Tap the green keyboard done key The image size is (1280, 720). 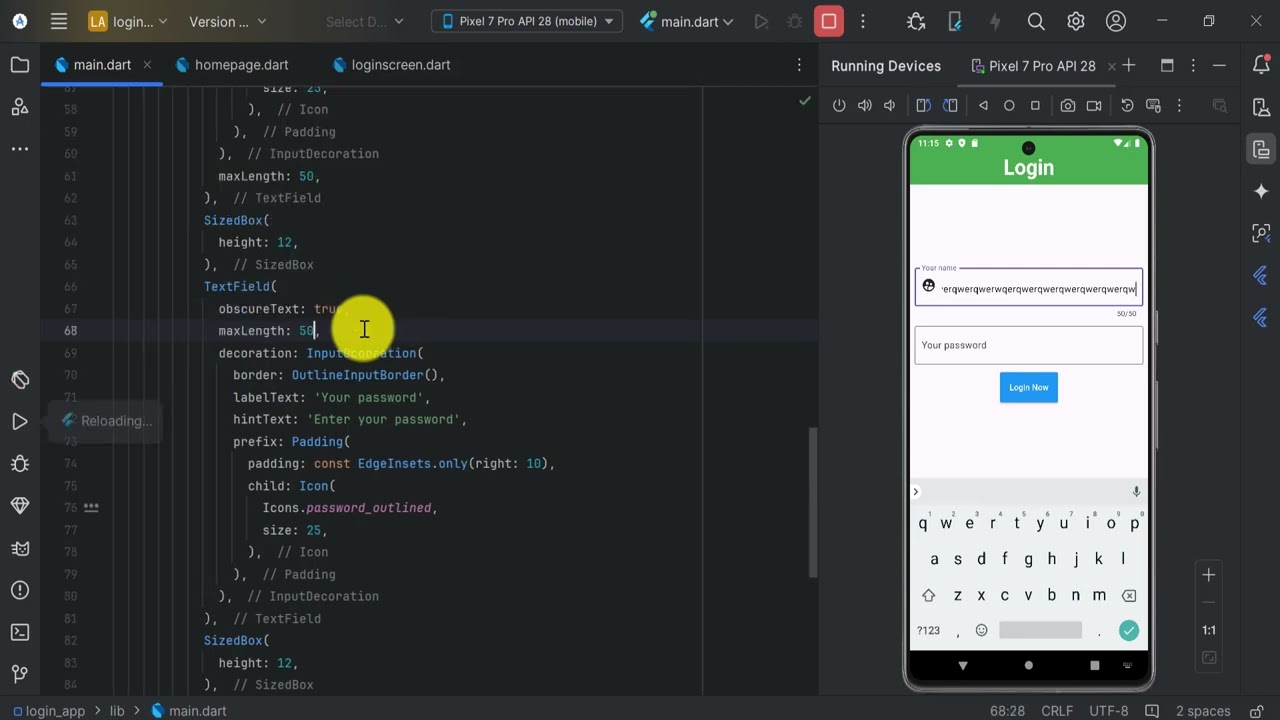coord(1129,630)
